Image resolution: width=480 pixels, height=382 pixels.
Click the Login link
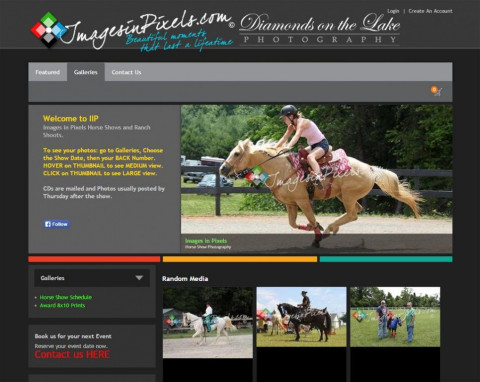[x=393, y=11]
